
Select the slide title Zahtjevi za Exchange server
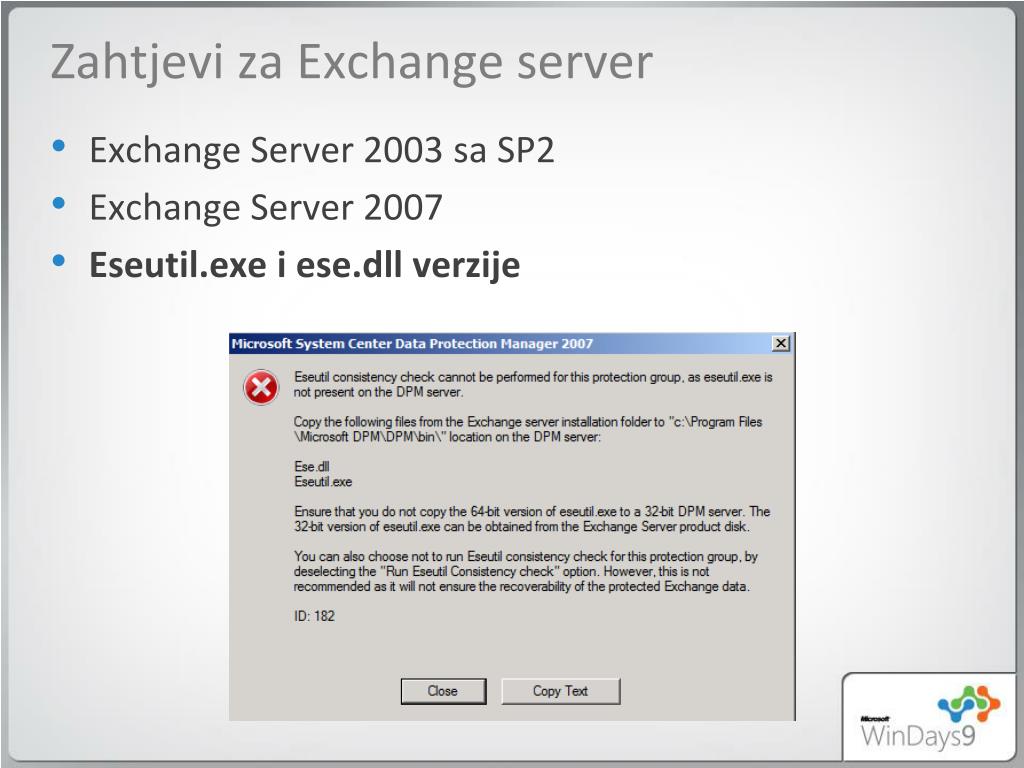click(351, 63)
